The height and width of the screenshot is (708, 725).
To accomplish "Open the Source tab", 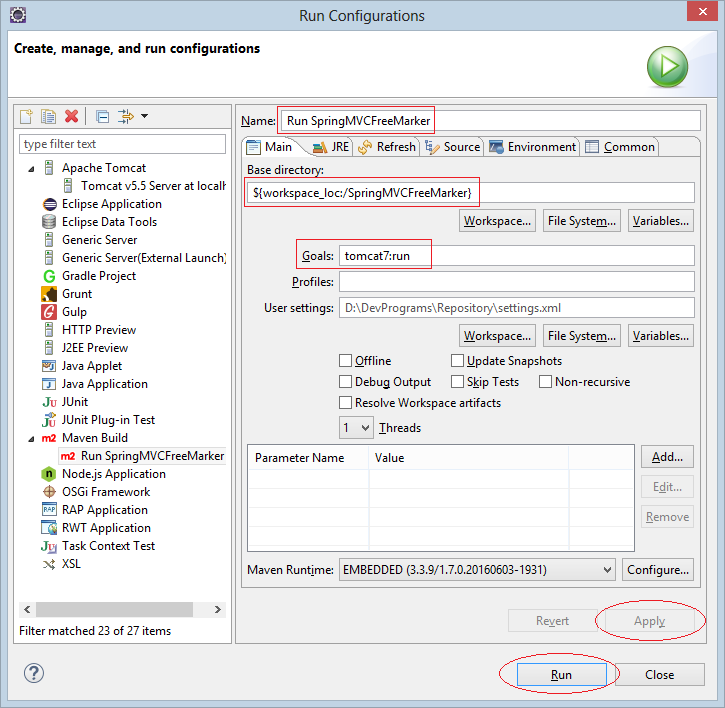I will pos(453,147).
